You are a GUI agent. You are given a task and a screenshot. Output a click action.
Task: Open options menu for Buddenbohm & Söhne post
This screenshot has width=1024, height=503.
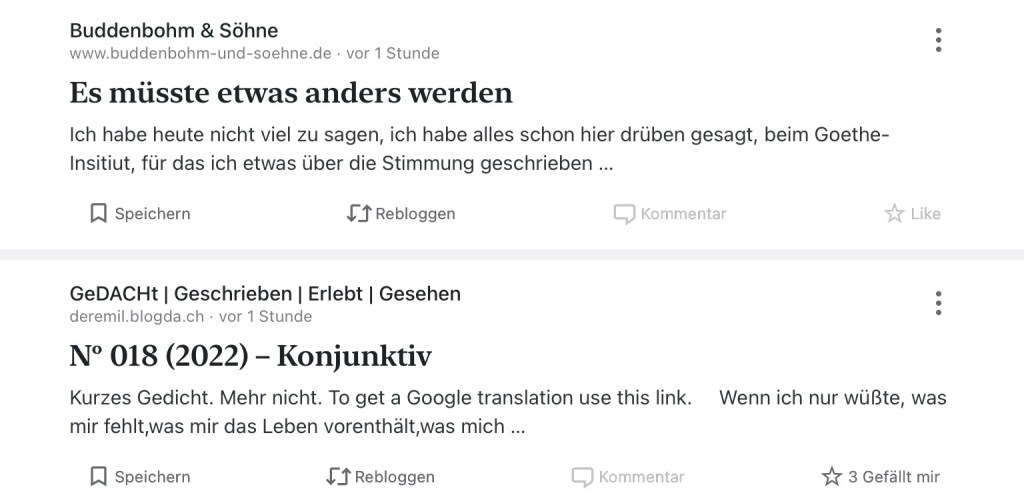coord(938,40)
